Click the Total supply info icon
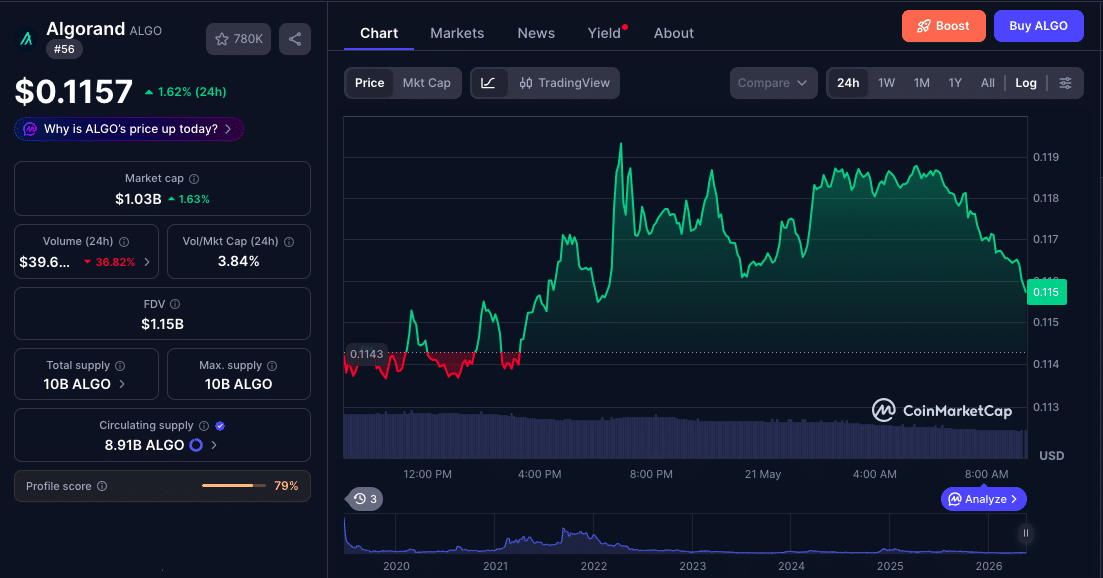 [x=120, y=366]
